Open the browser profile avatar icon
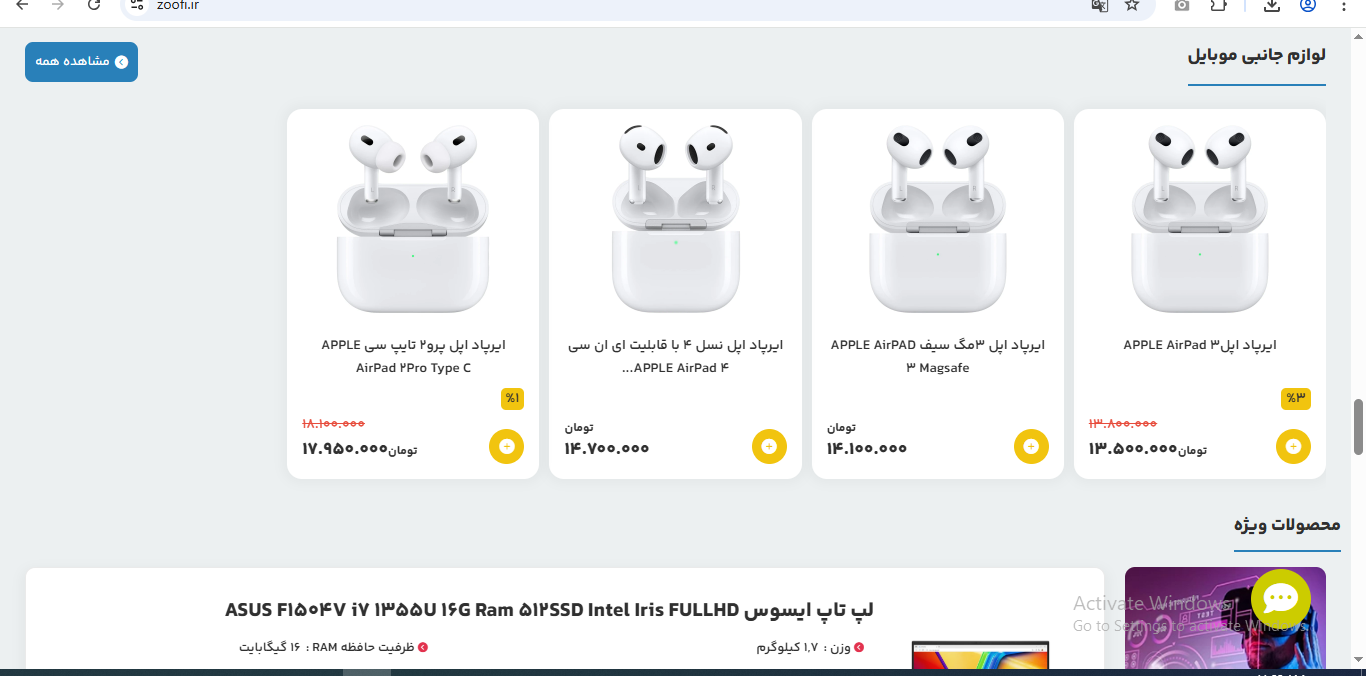1366x676 pixels. (1308, 5)
